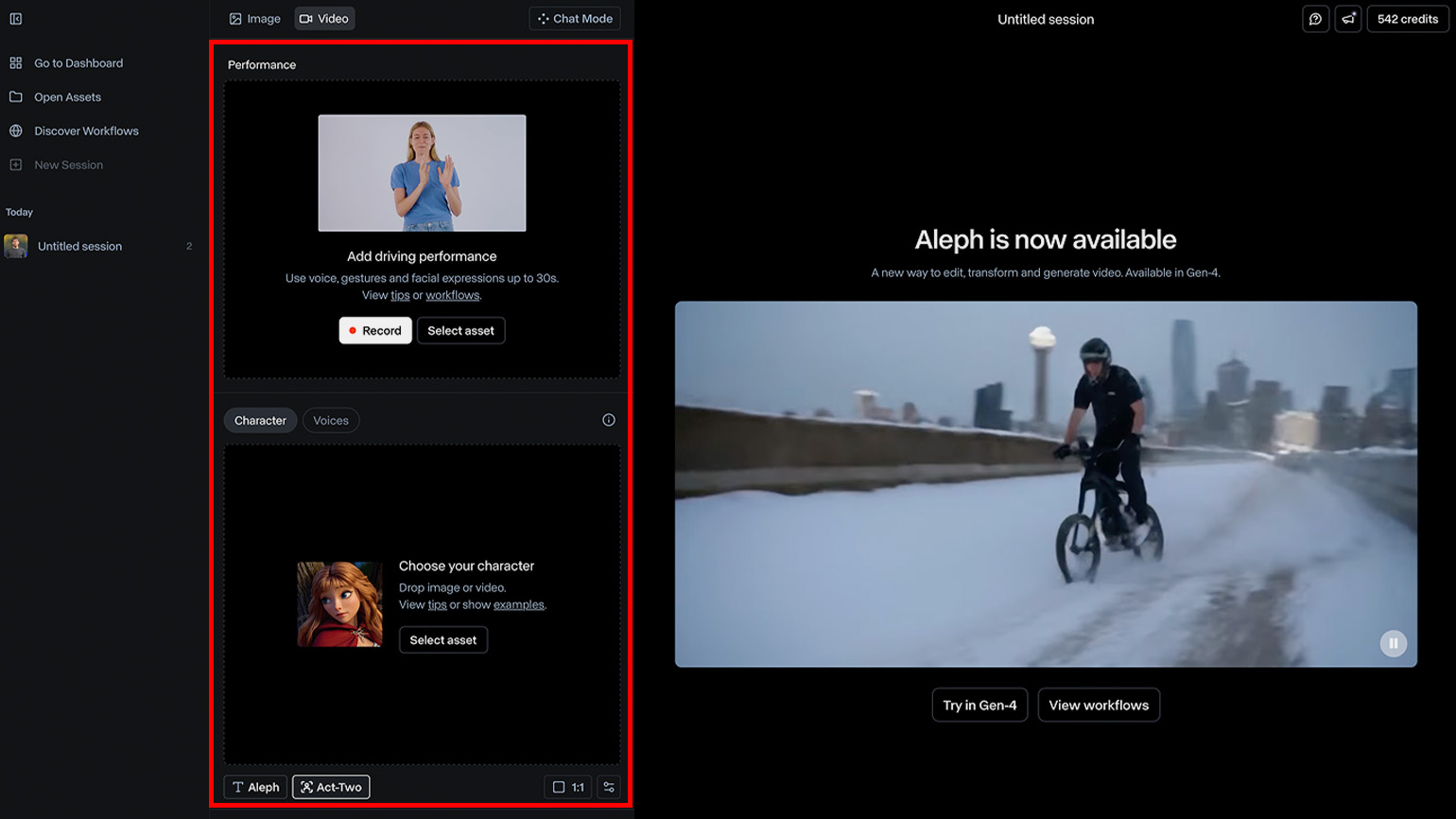This screenshot has width=1456, height=819.
Task: Select asset for driving performance
Action: coord(460,331)
